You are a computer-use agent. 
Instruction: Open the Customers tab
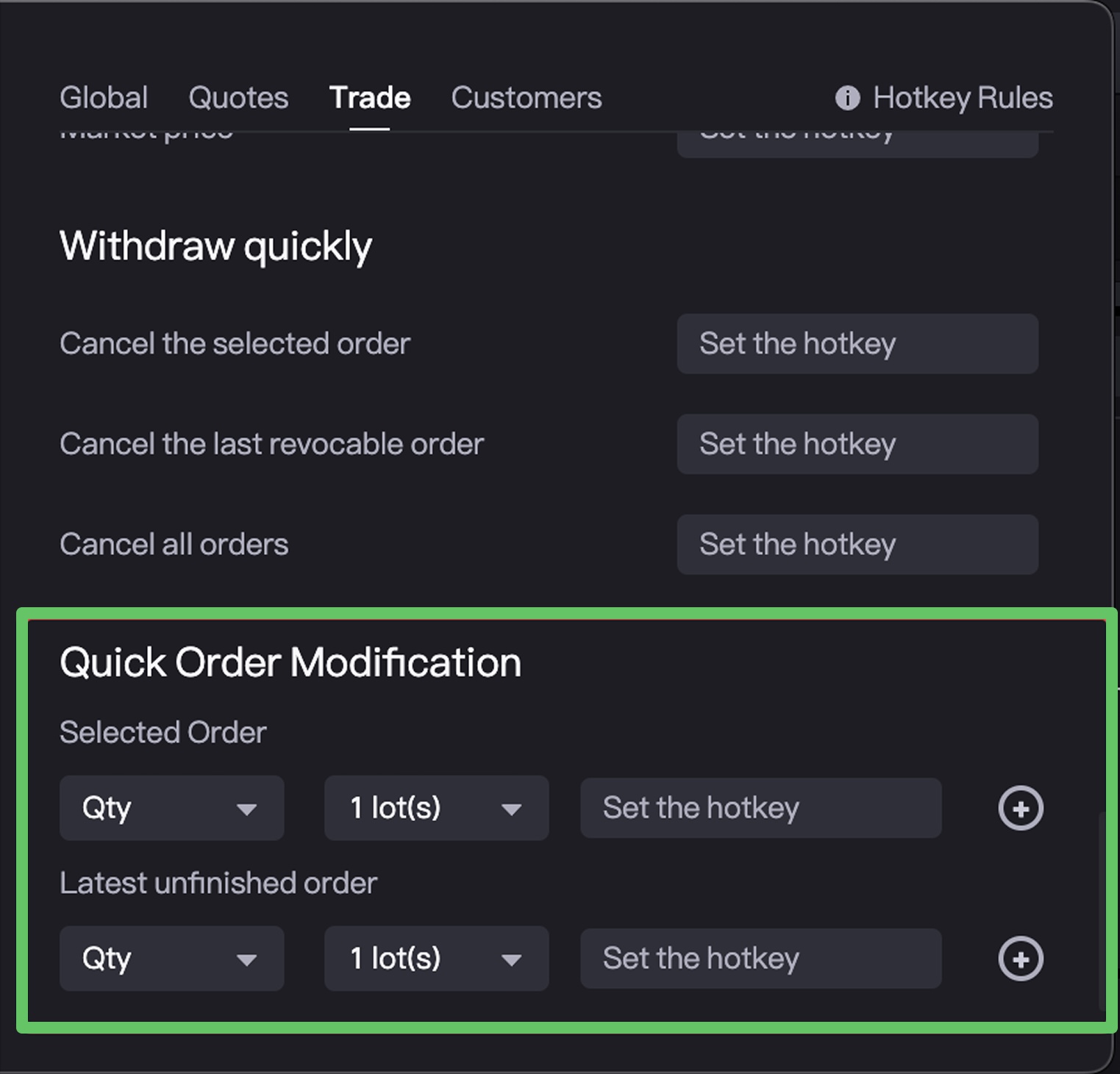point(527,98)
